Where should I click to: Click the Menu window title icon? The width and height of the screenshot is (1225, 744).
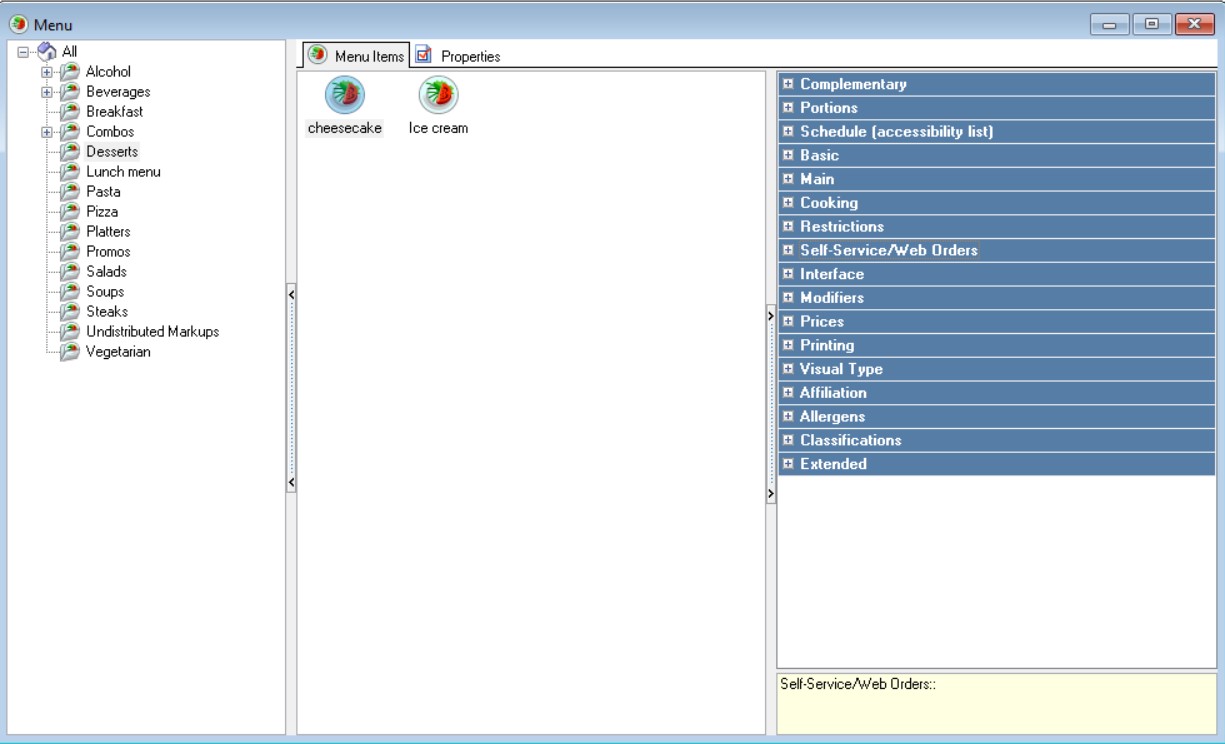19,24
